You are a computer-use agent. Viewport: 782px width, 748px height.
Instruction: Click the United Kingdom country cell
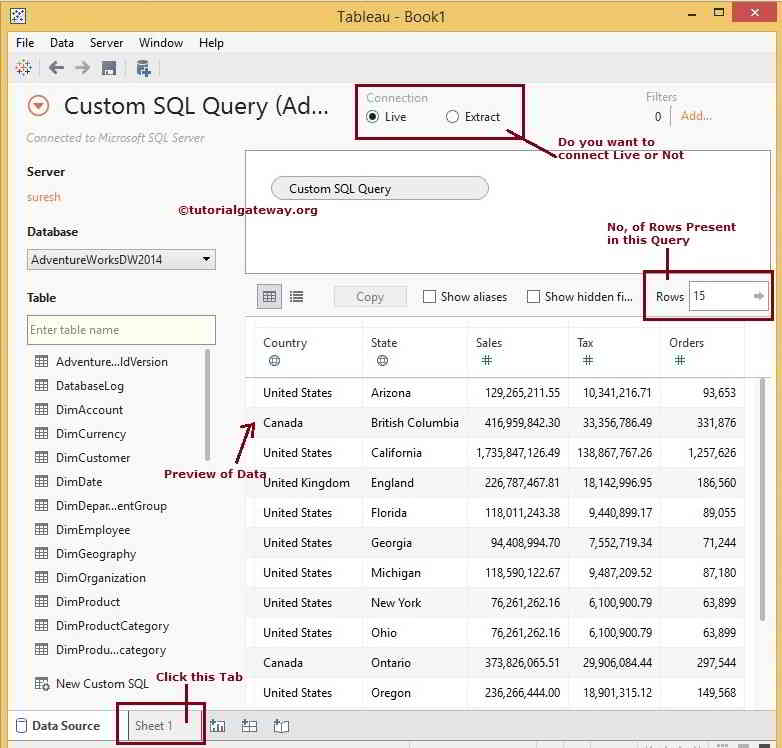(306, 483)
